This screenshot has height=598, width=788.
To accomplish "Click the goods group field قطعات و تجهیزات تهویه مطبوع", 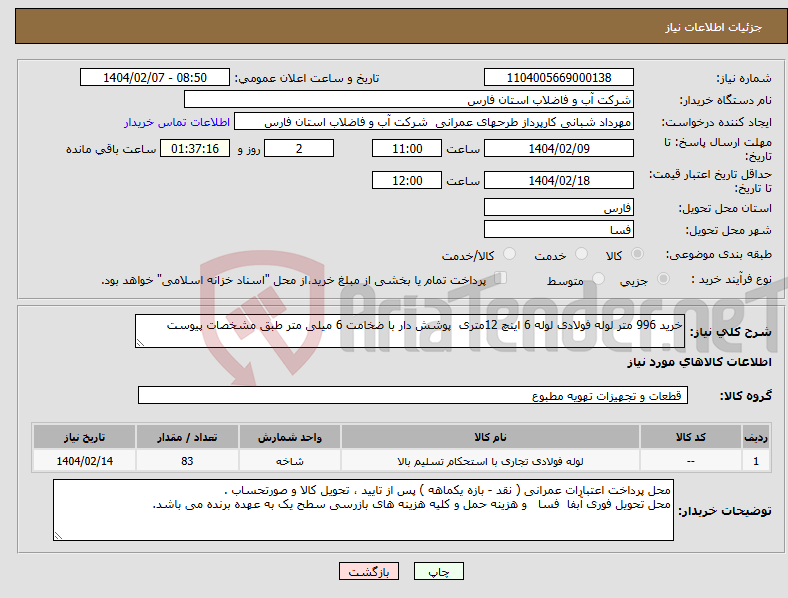I will pyautogui.click(x=413, y=395).
